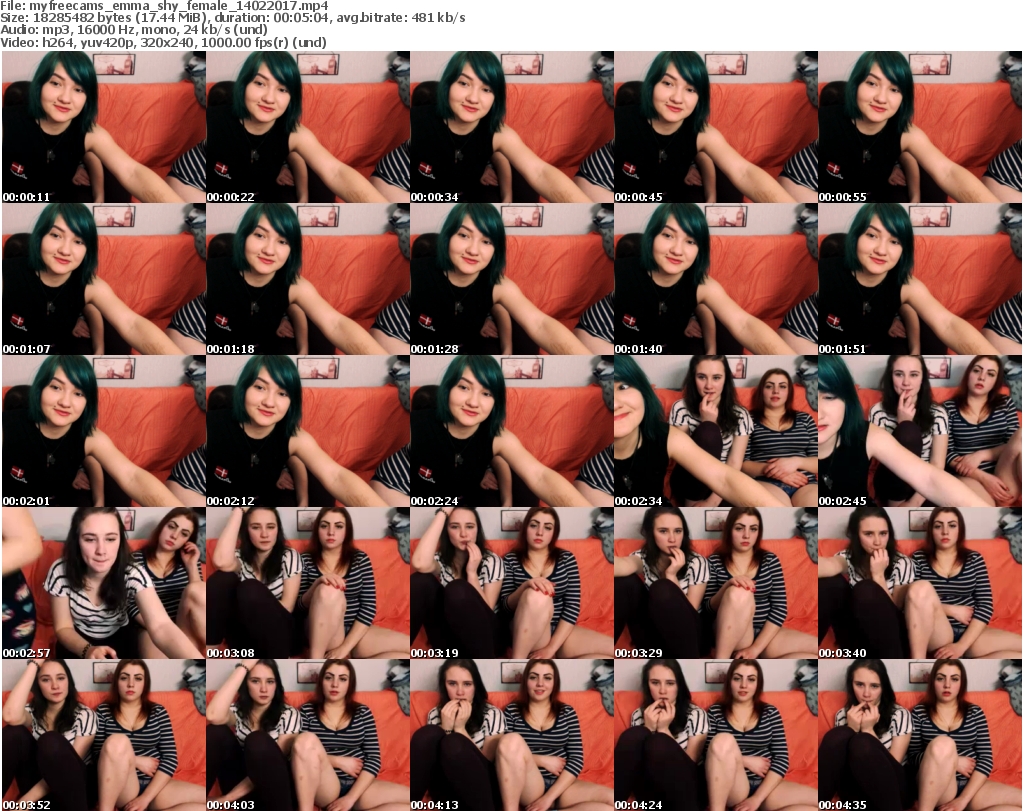This screenshot has width=1024, height=811.
Task: Open the frame at 00:01:28
Action: click(x=512, y=279)
